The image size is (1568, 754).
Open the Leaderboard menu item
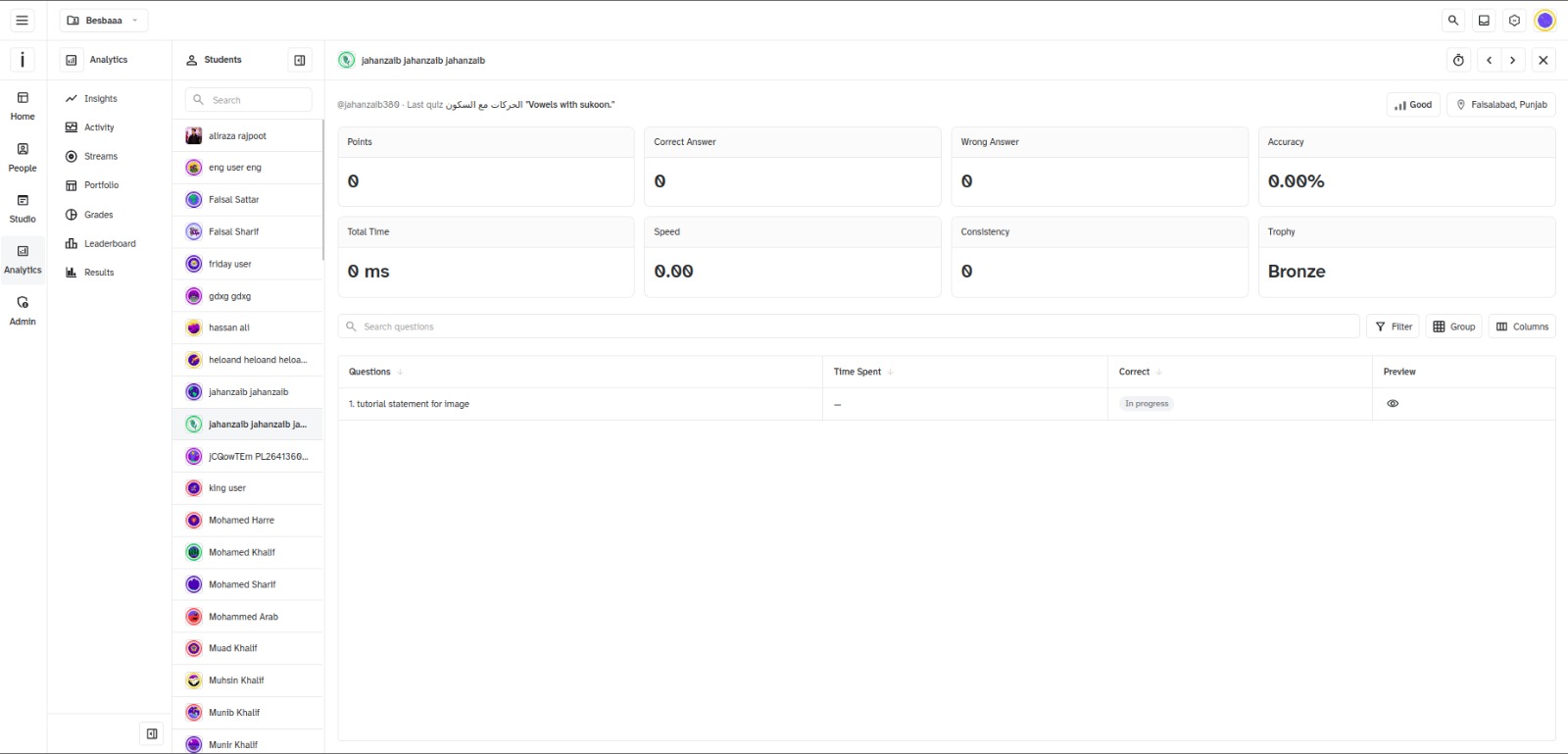pyautogui.click(x=109, y=243)
